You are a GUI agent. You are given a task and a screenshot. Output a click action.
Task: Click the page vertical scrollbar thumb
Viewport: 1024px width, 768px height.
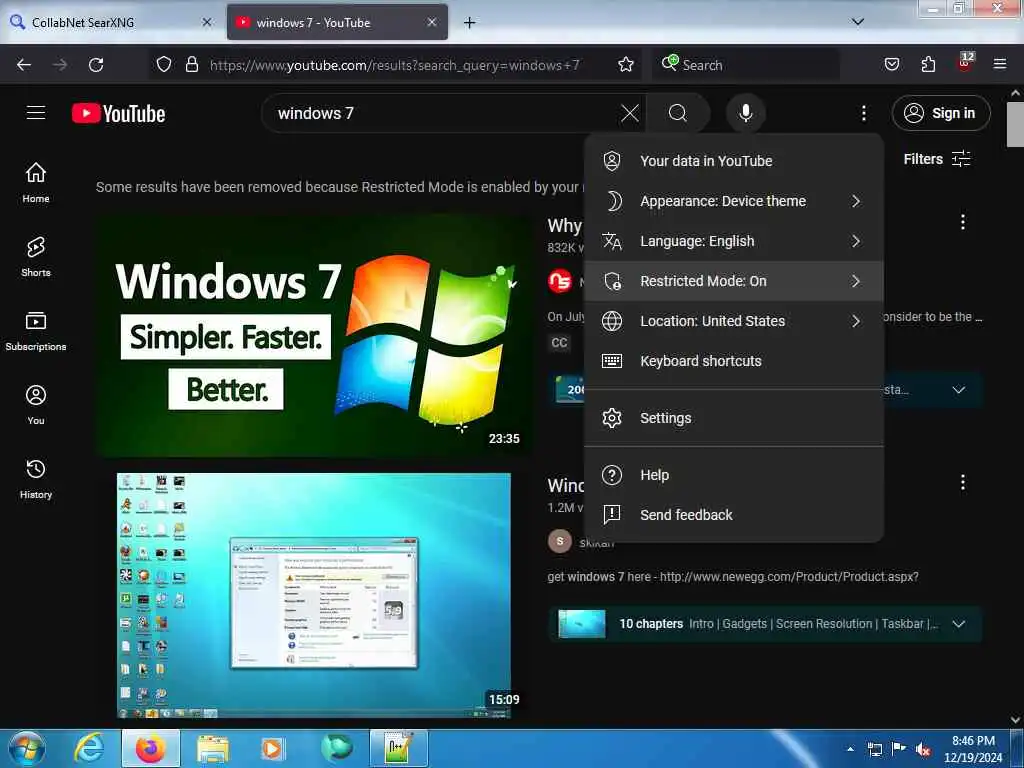click(x=1015, y=123)
